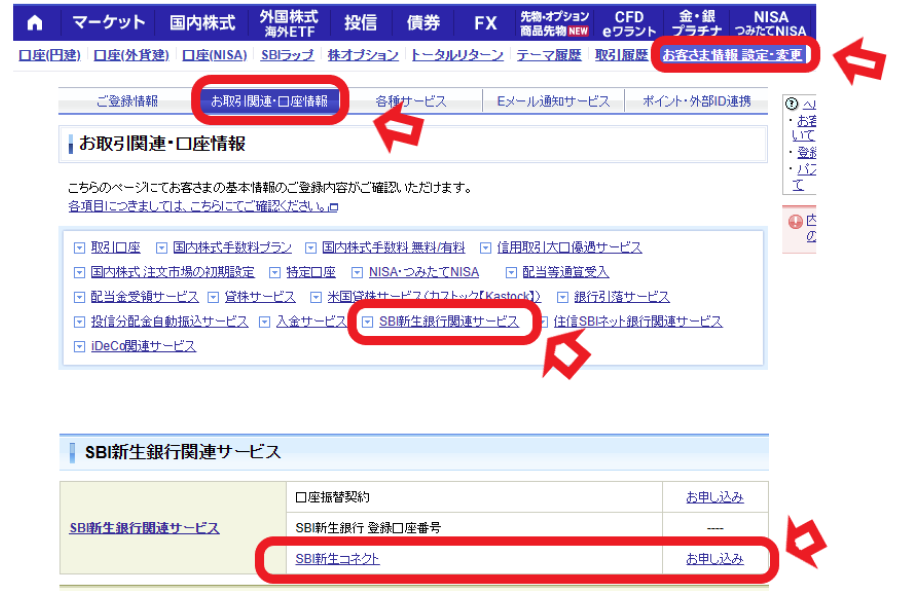Jump to 投信分配金自動振込サービス section

tap(169, 322)
